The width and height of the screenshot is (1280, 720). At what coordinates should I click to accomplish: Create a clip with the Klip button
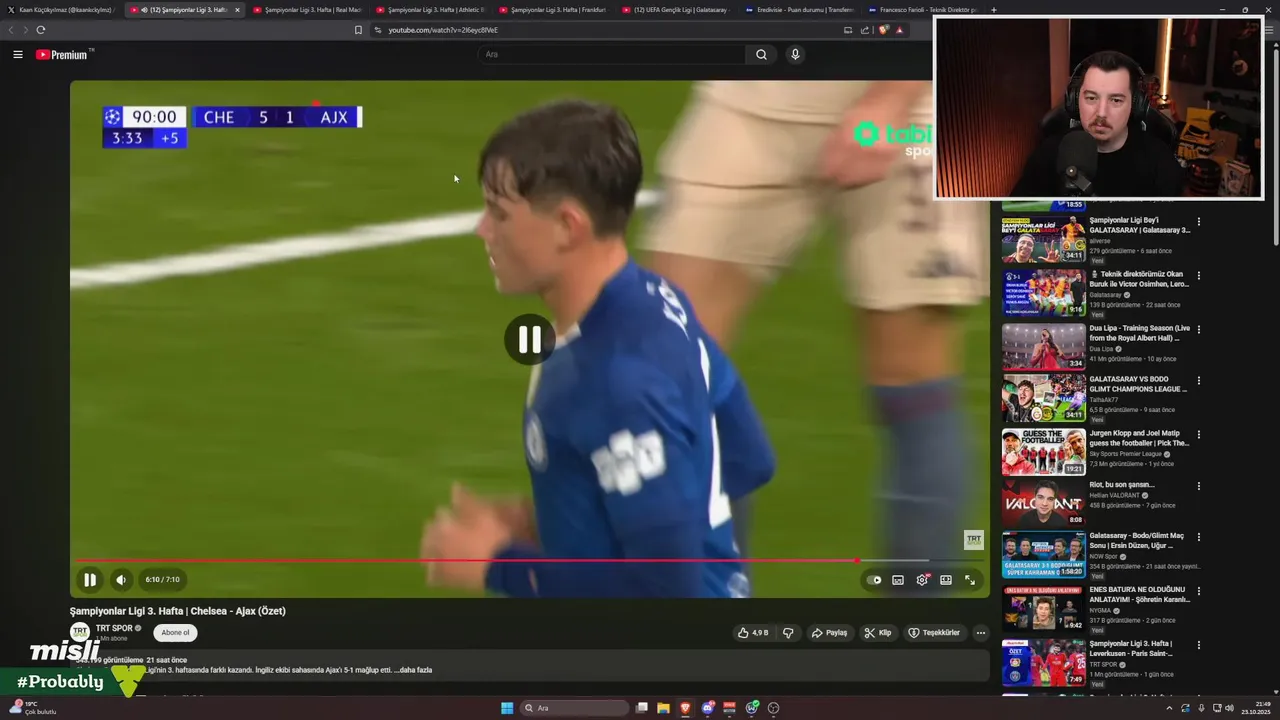point(878,633)
